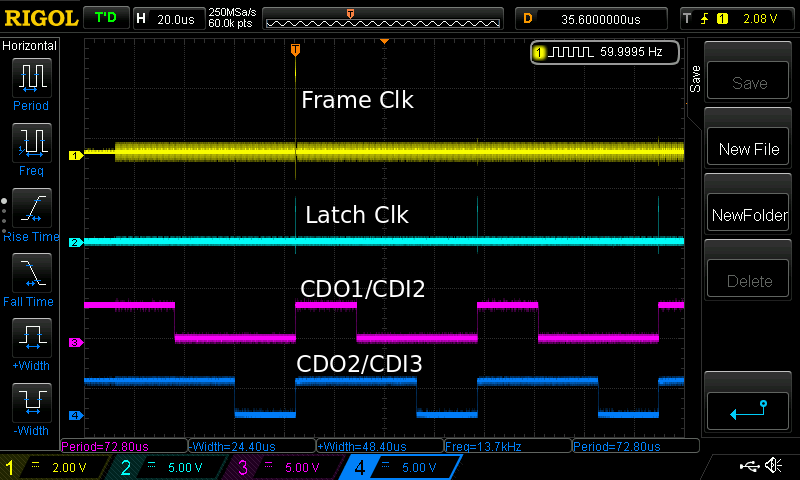This screenshot has width=800, height=480.
Task: Click the RIGOL logo
Action: coord(41,18)
